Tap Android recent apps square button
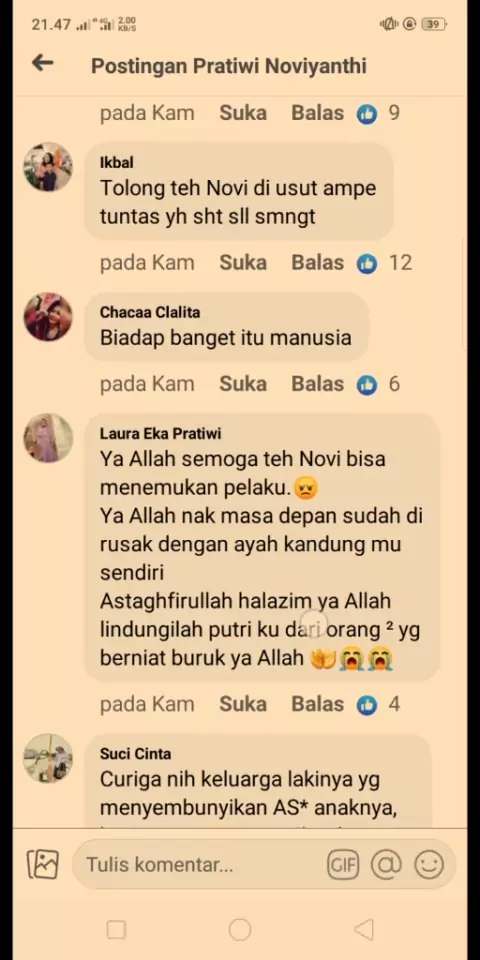 [x=116, y=929]
